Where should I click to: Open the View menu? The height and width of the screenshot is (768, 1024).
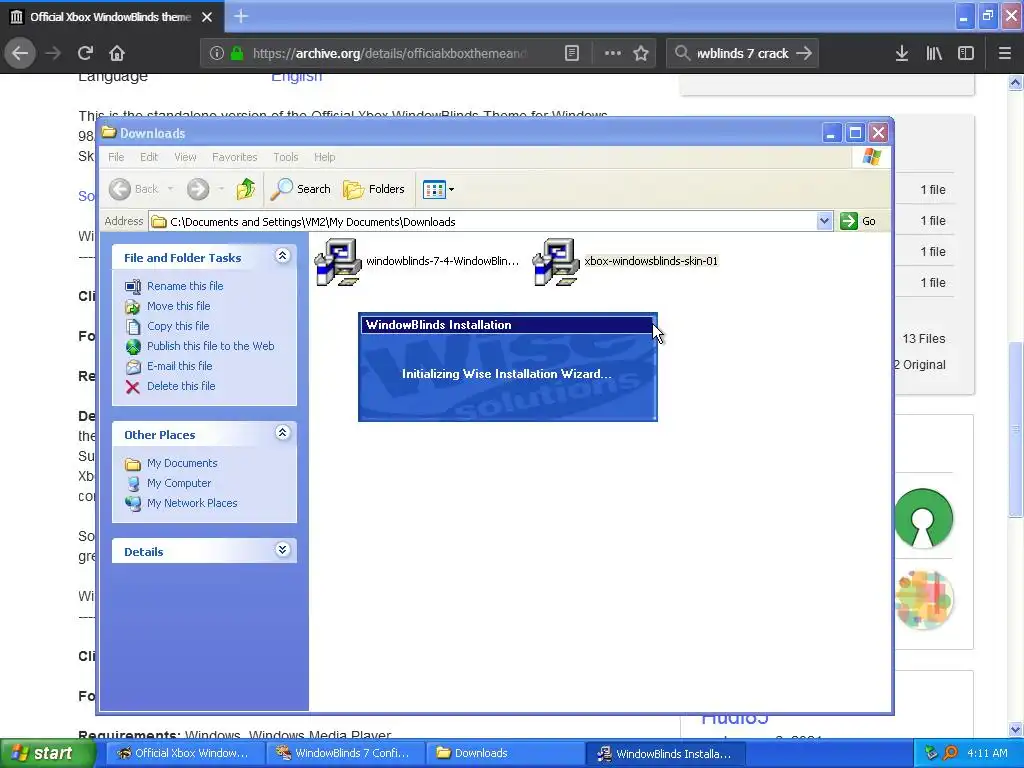click(x=185, y=157)
